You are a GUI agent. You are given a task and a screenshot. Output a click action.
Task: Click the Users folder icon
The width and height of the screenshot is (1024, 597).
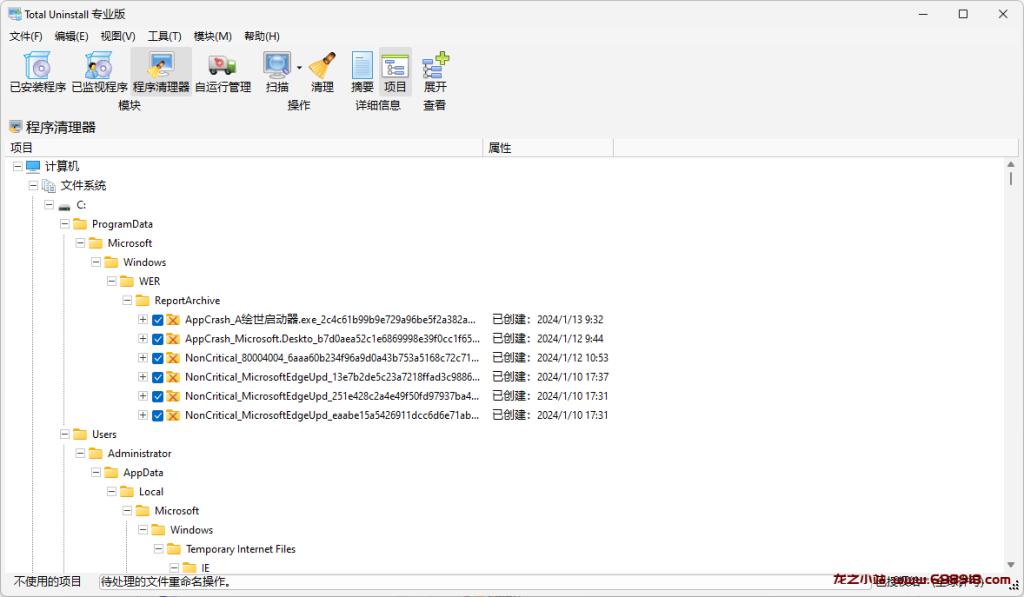coord(80,434)
